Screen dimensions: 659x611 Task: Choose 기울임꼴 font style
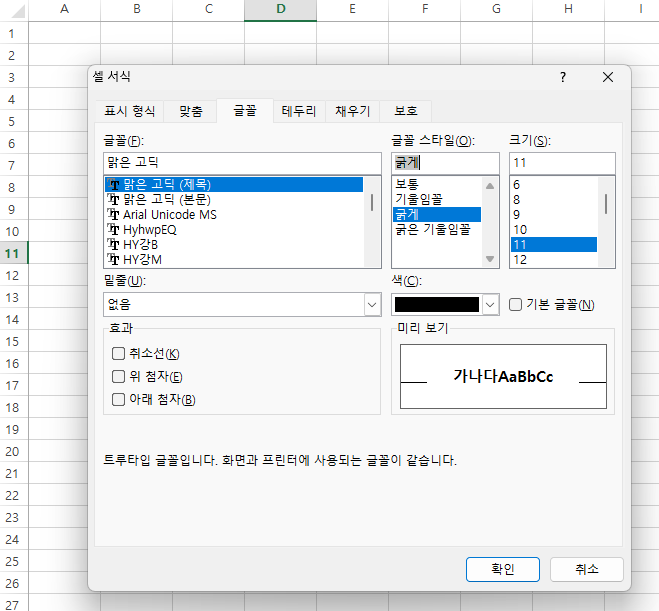(x=437, y=200)
